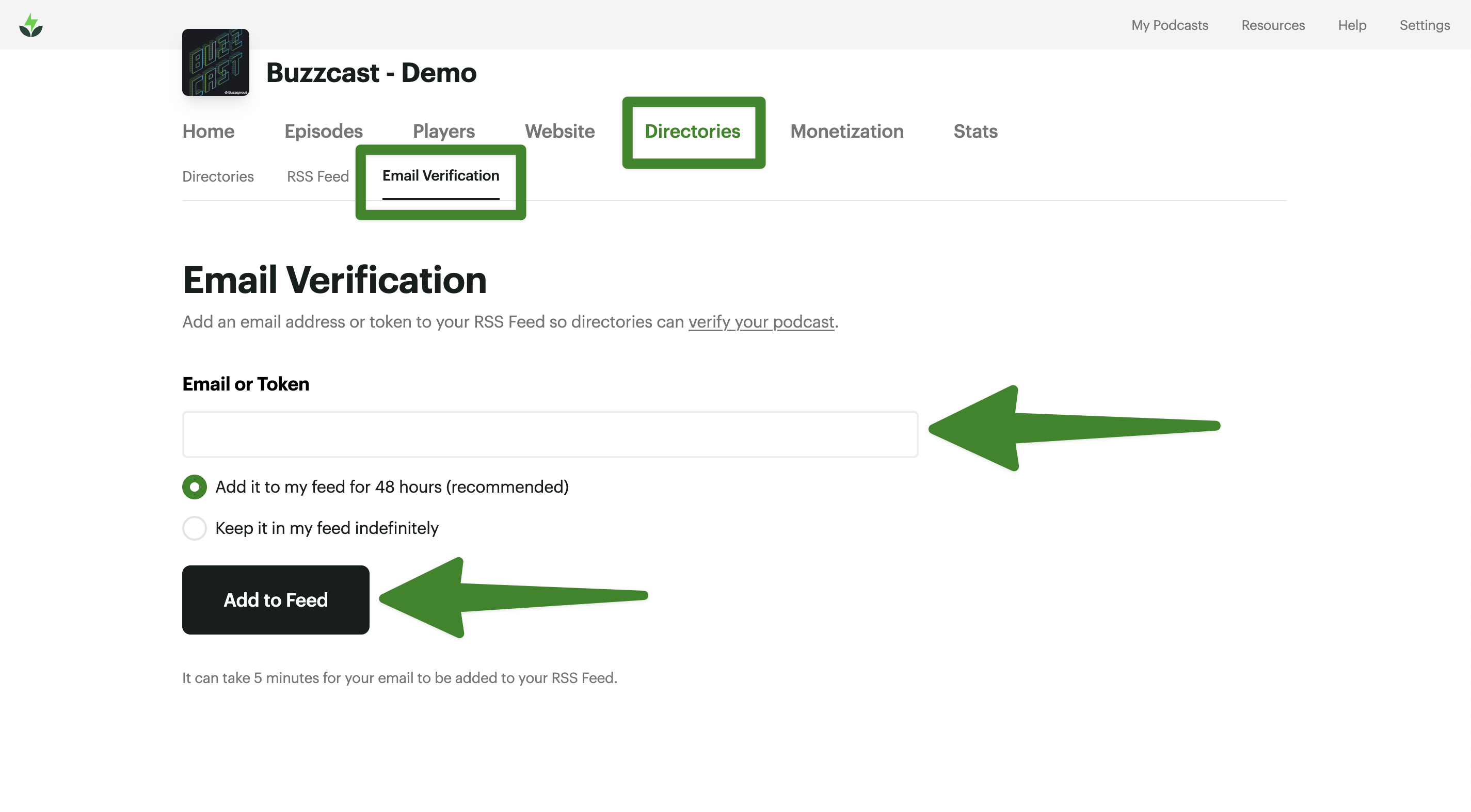Switch to the RSS Feed subtab

click(x=317, y=176)
